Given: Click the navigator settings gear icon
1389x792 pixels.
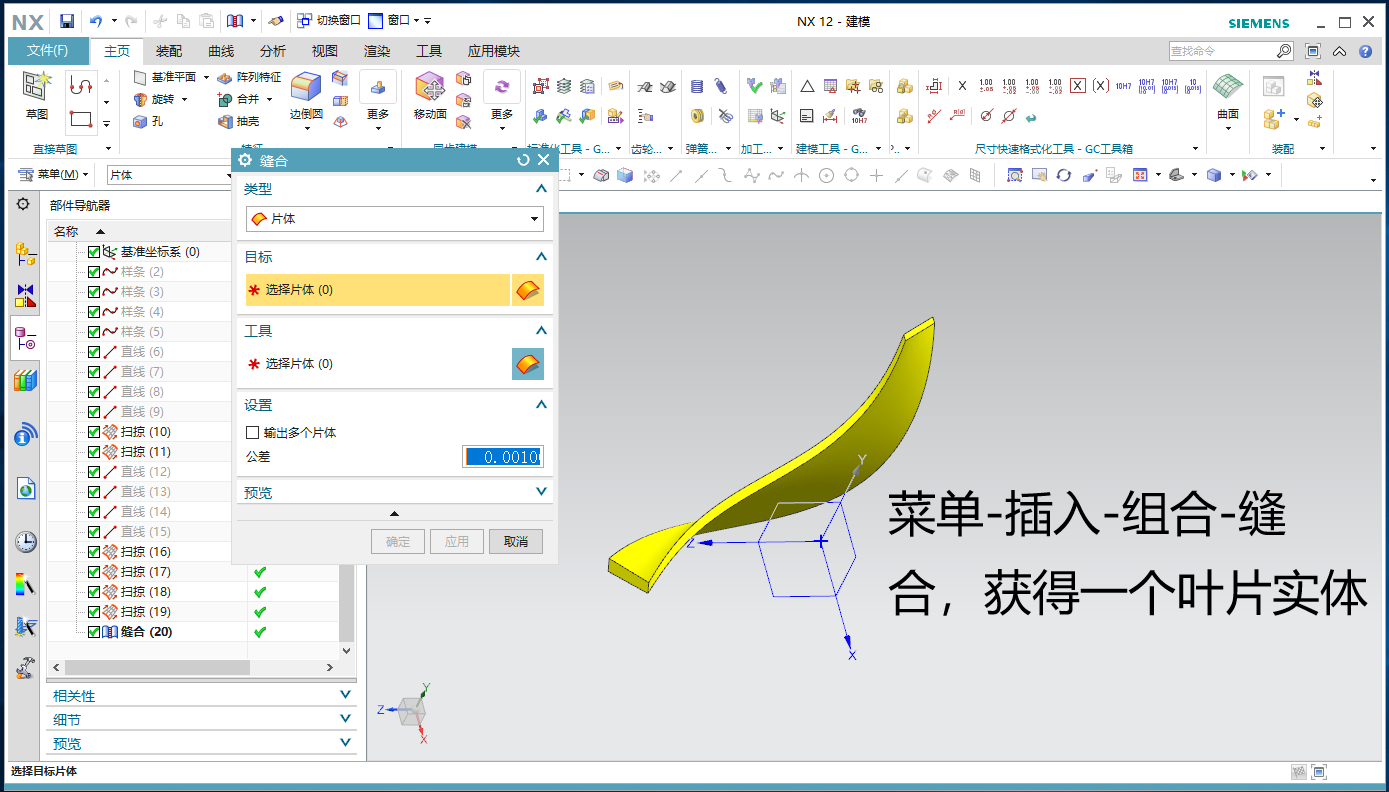Looking at the screenshot, I should point(23,204).
